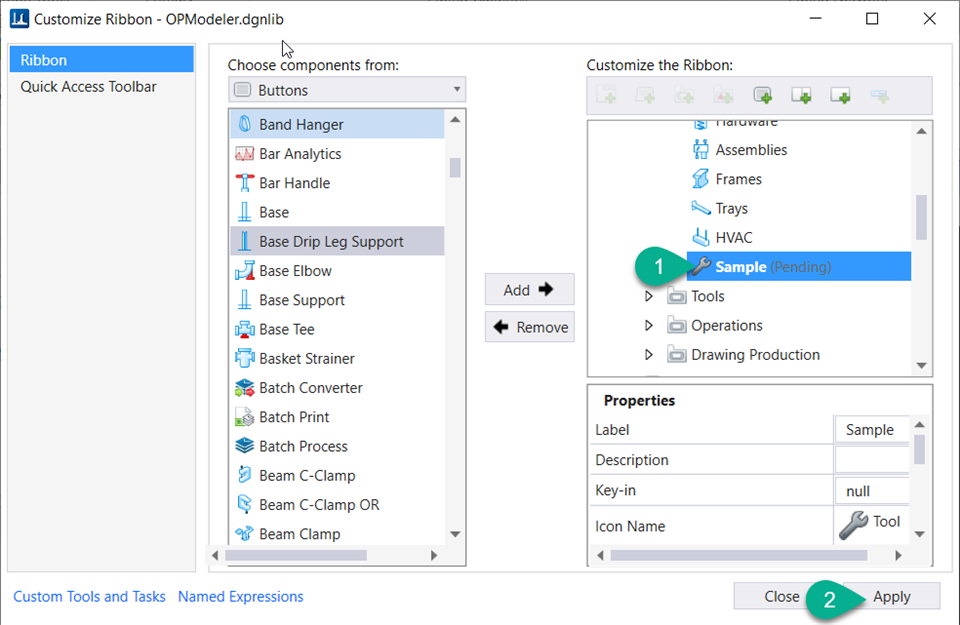
Task: Click the component list vertical scroll thumb
Action: (455, 167)
